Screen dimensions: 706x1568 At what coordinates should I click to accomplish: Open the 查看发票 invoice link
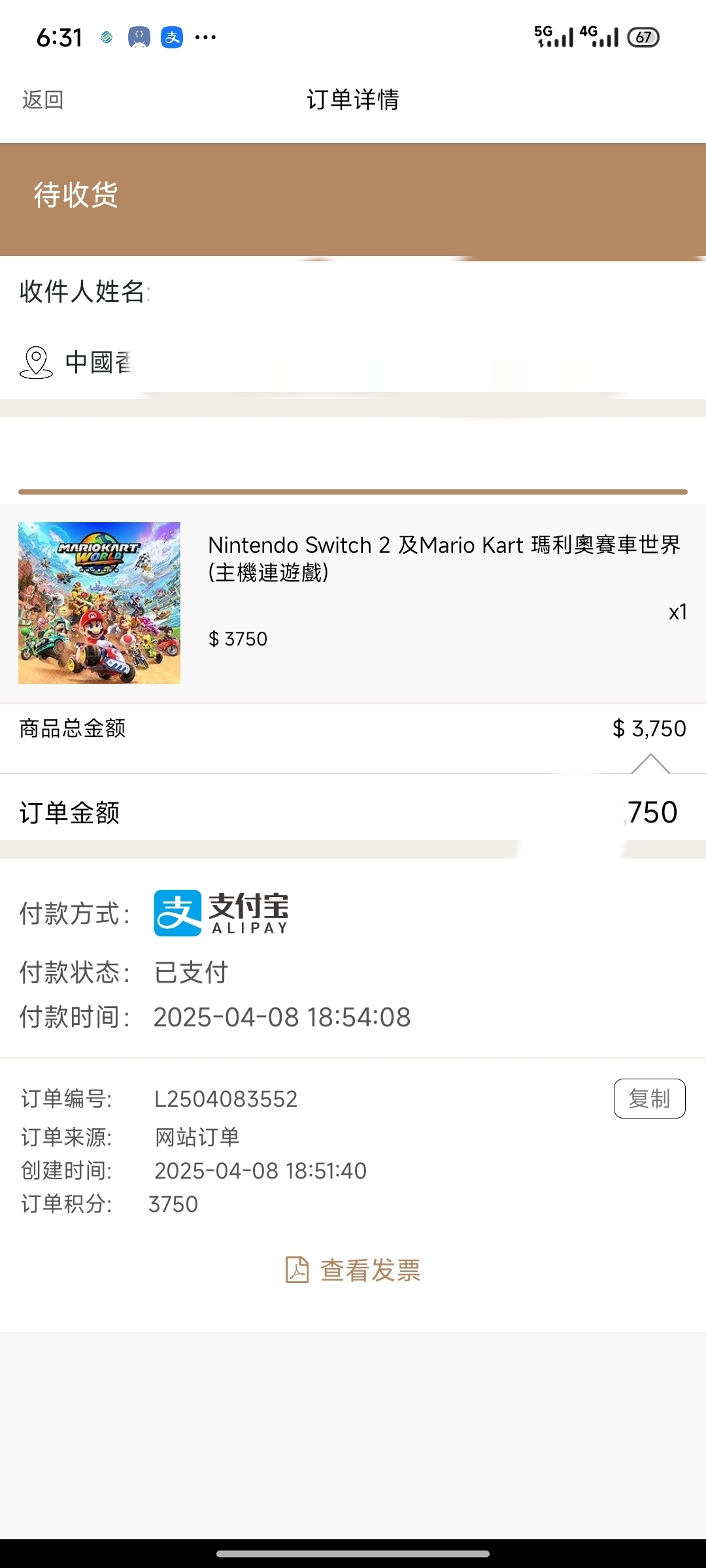pyautogui.click(x=369, y=1270)
